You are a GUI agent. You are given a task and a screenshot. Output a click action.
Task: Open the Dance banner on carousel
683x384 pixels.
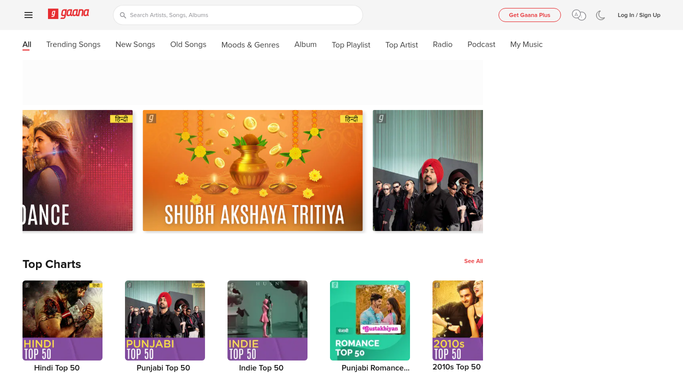tap(78, 171)
